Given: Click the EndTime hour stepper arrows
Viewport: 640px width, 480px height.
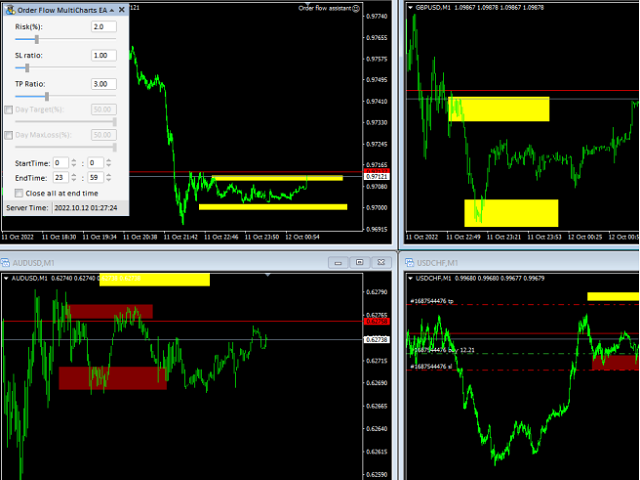Looking at the screenshot, I should [74, 178].
